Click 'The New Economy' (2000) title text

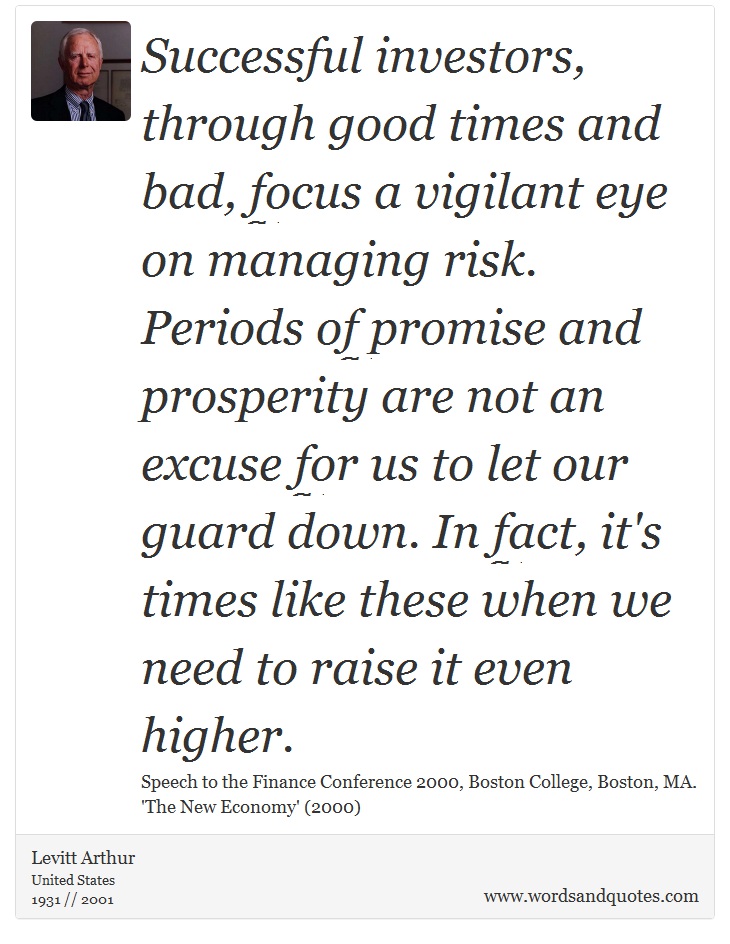click(251, 807)
